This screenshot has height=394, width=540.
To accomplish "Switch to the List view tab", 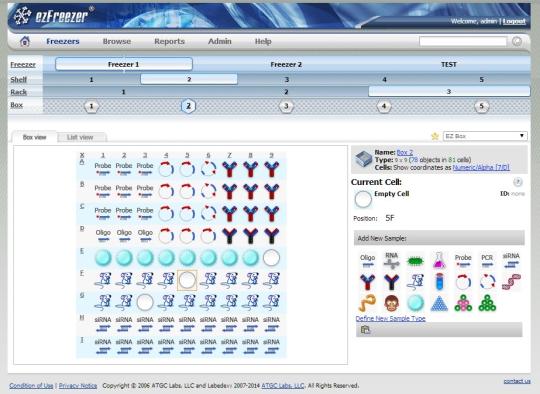I will click(80, 137).
